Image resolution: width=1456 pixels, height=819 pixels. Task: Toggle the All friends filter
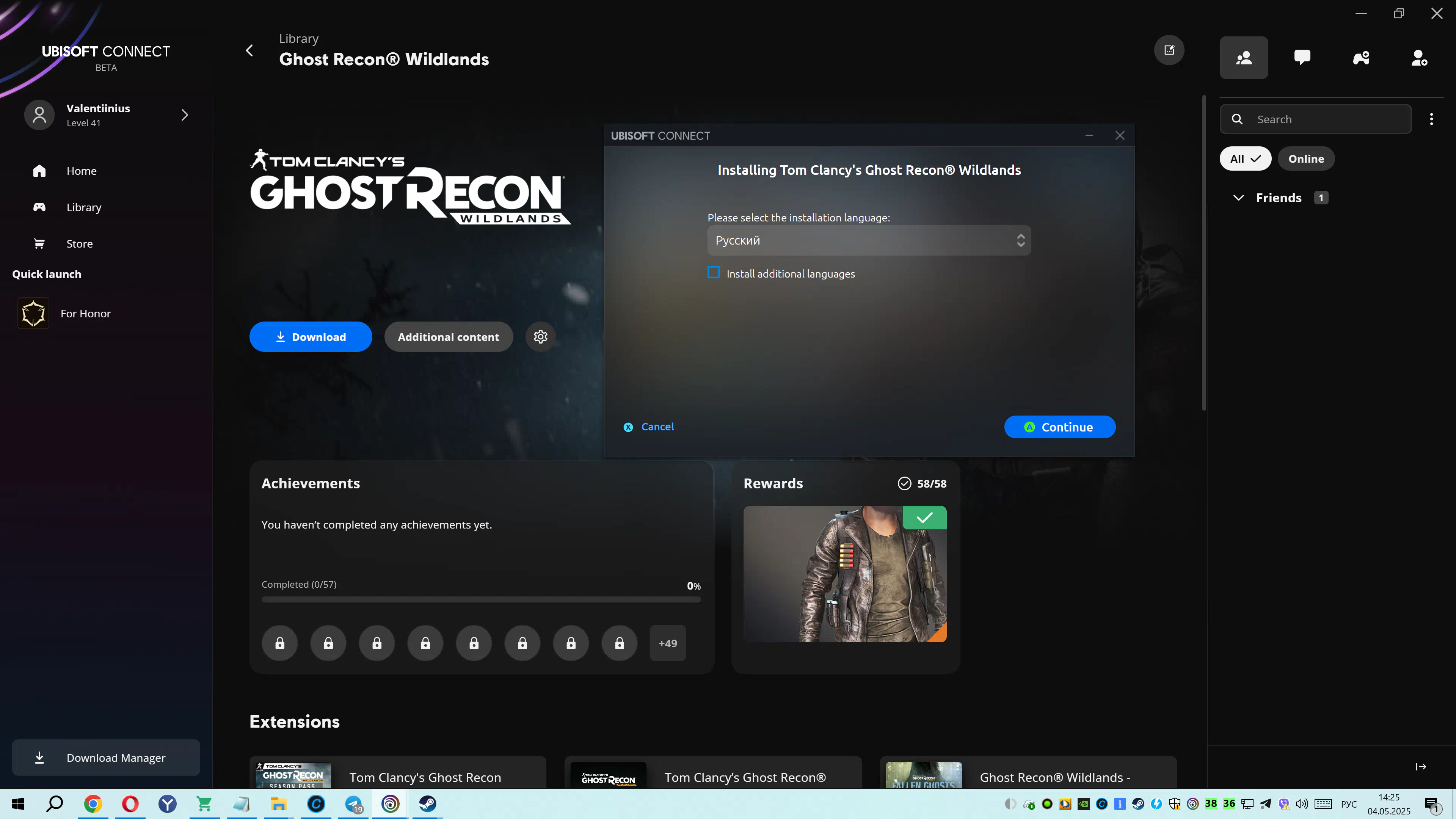1245,159
